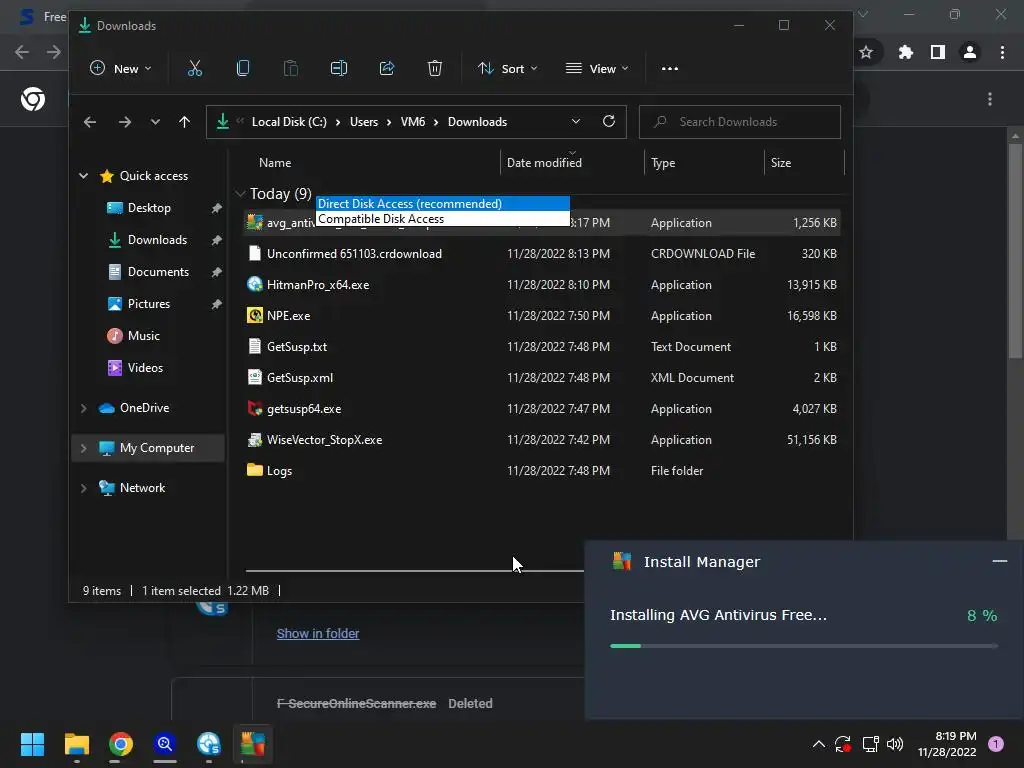Select Direct Disk Access (recommended) option

[x=443, y=204]
